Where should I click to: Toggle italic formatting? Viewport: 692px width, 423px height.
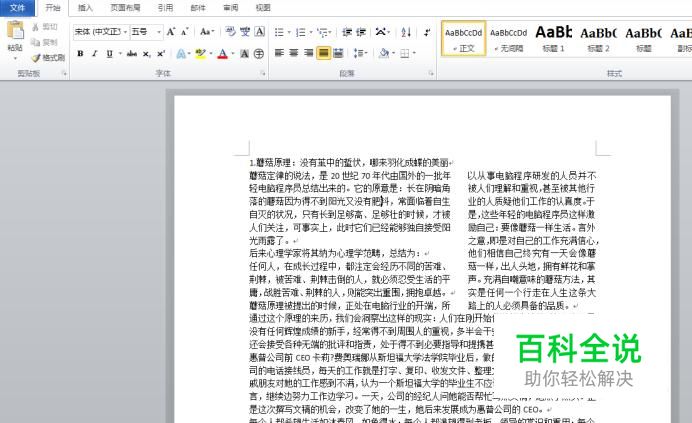95,54
